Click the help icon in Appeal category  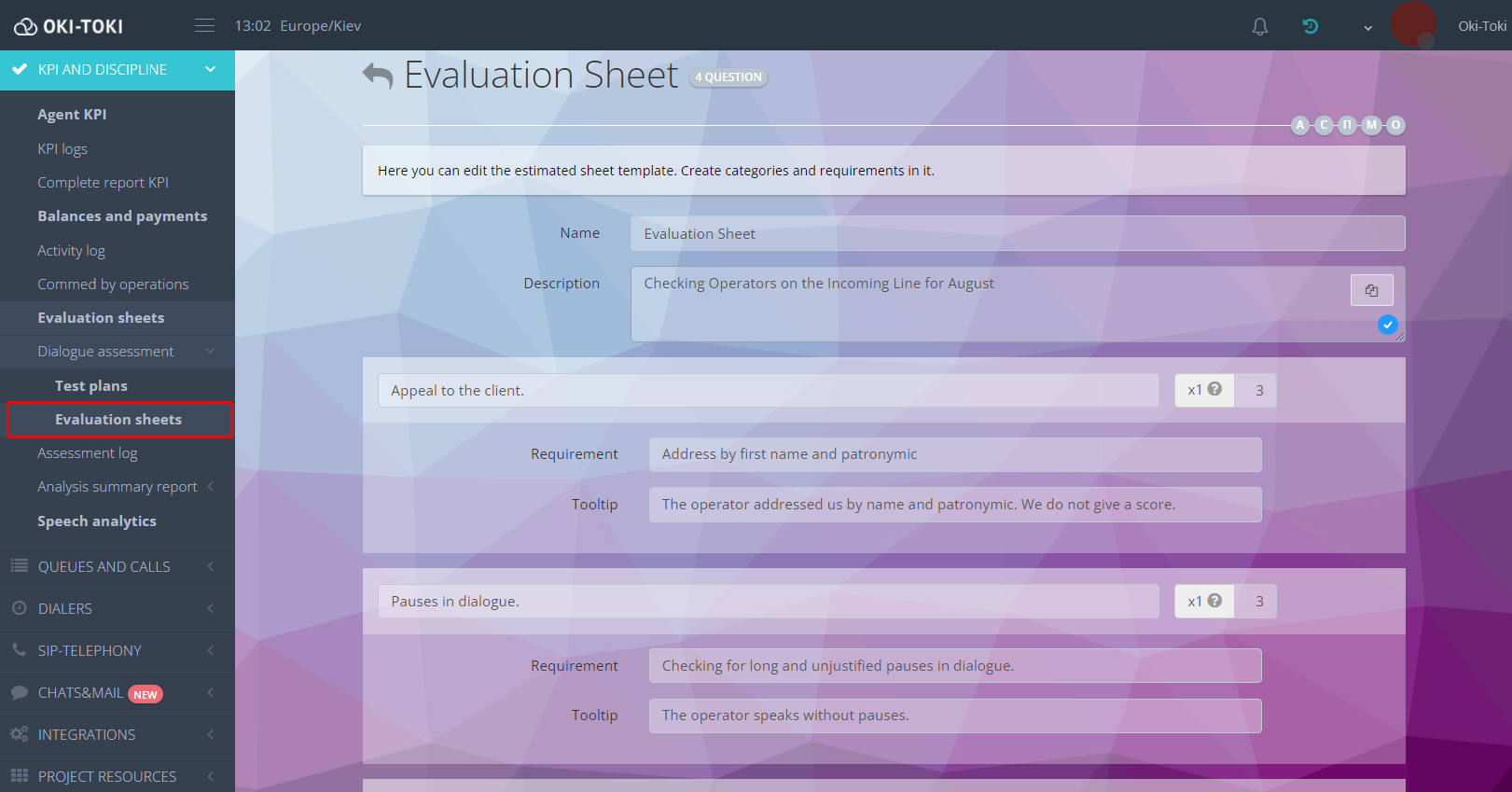[x=1214, y=389]
